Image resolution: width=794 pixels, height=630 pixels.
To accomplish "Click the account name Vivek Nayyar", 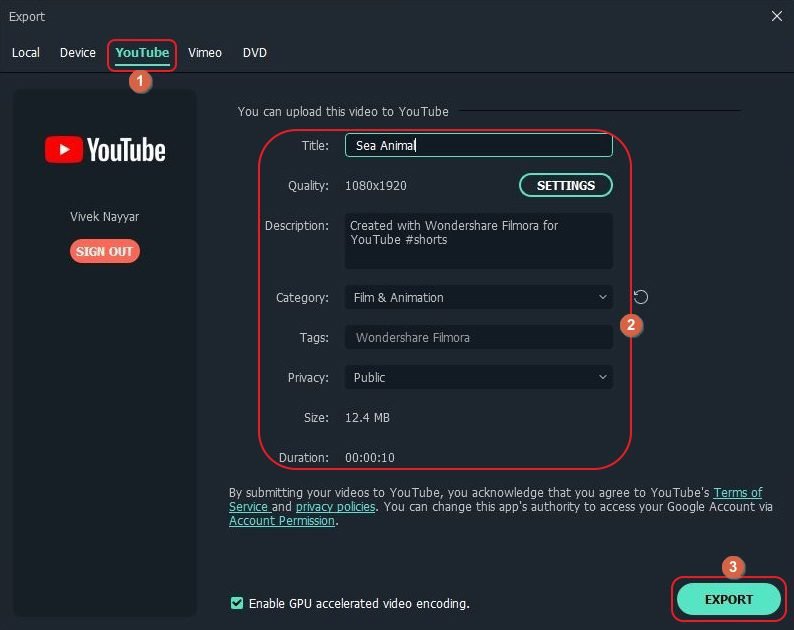I will [104, 217].
